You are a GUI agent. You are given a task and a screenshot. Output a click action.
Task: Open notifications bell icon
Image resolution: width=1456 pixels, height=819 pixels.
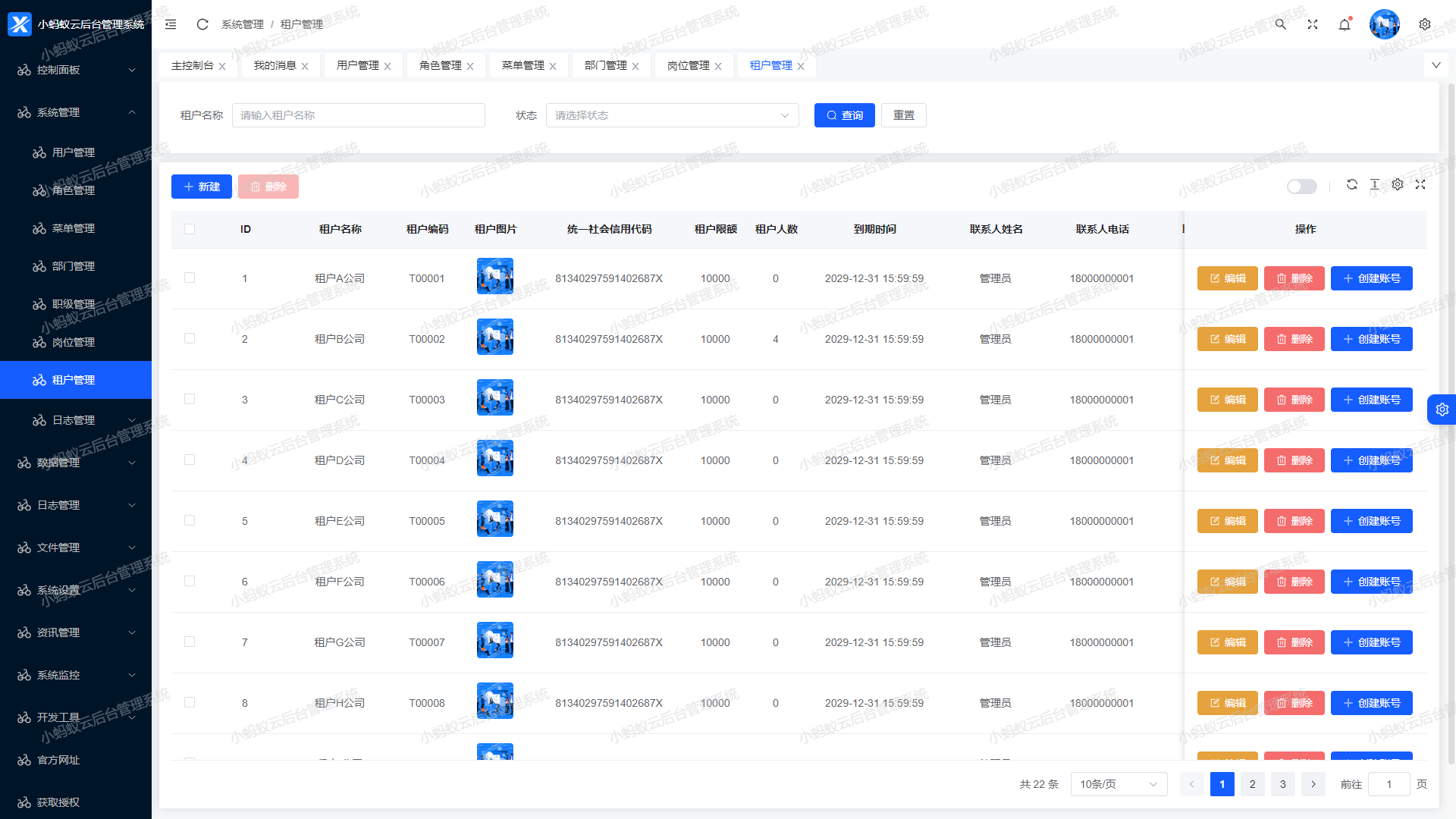click(1345, 24)
